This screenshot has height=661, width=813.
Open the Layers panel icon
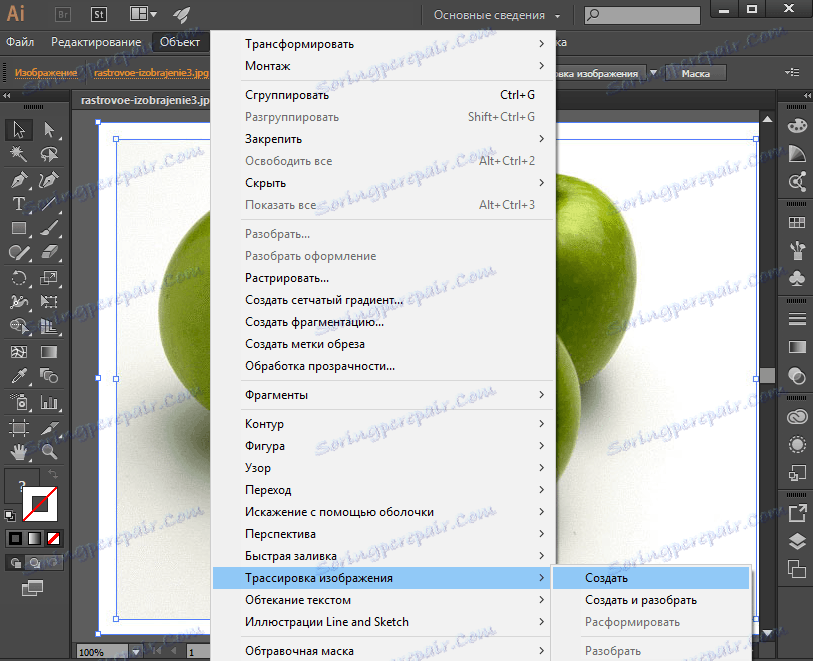pos(797,541)
